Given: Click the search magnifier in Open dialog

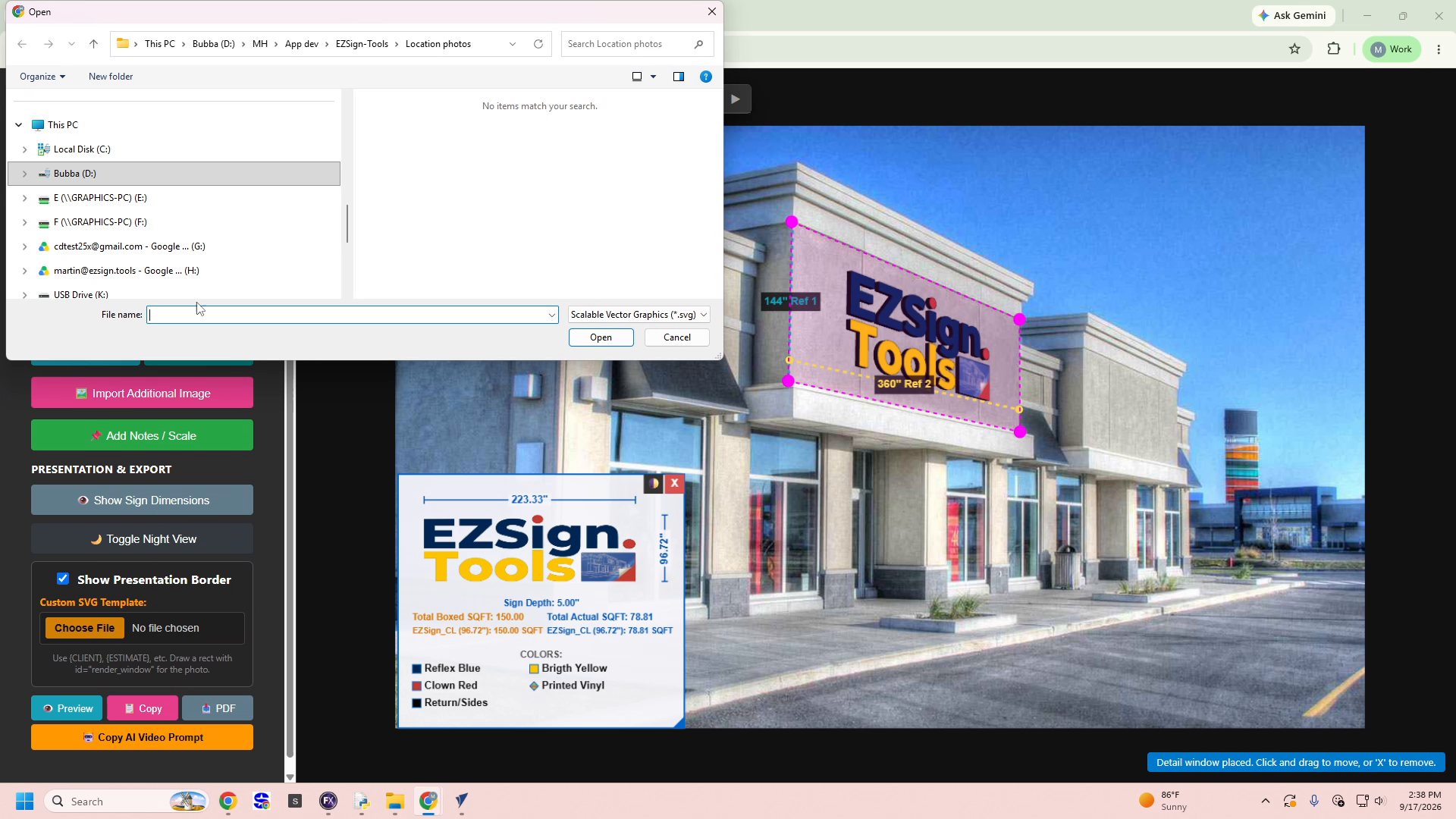Looking at the screenshot, I should point(698,44).
